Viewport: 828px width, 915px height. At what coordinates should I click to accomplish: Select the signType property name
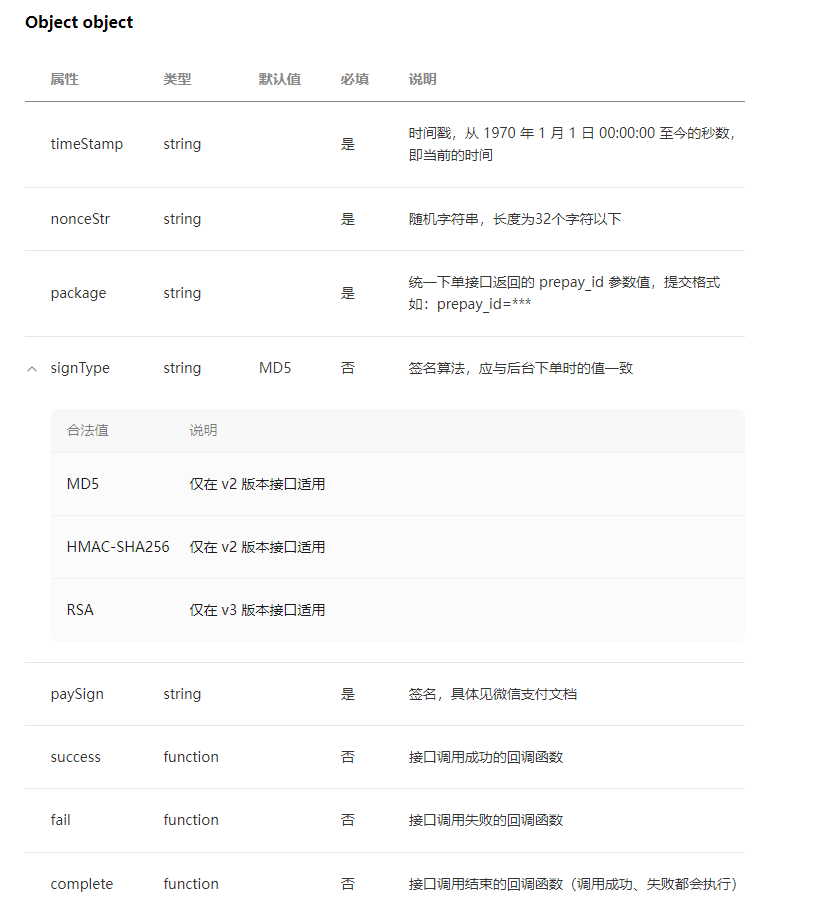(x=80, y=368)
